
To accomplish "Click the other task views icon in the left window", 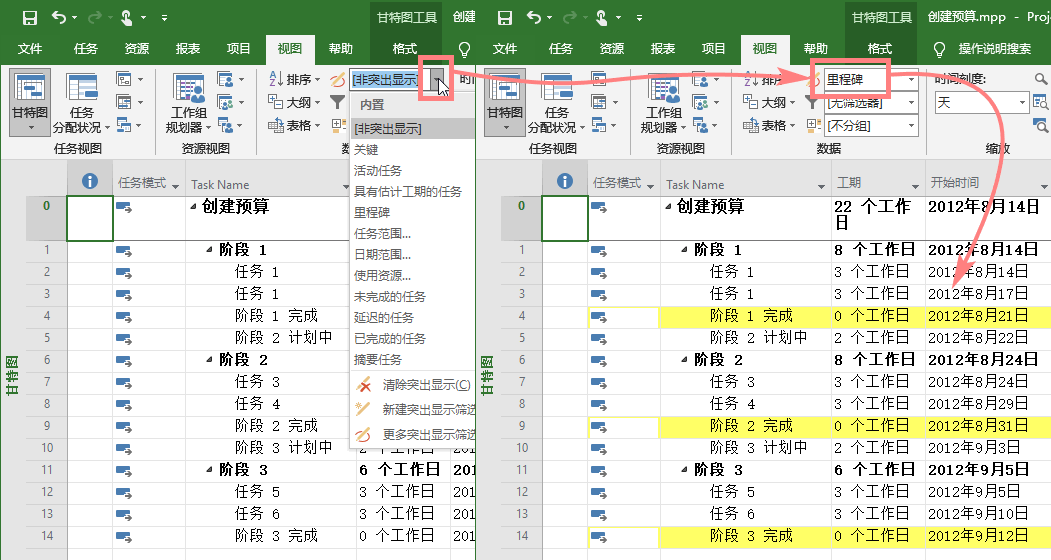I will click(124, 125).
